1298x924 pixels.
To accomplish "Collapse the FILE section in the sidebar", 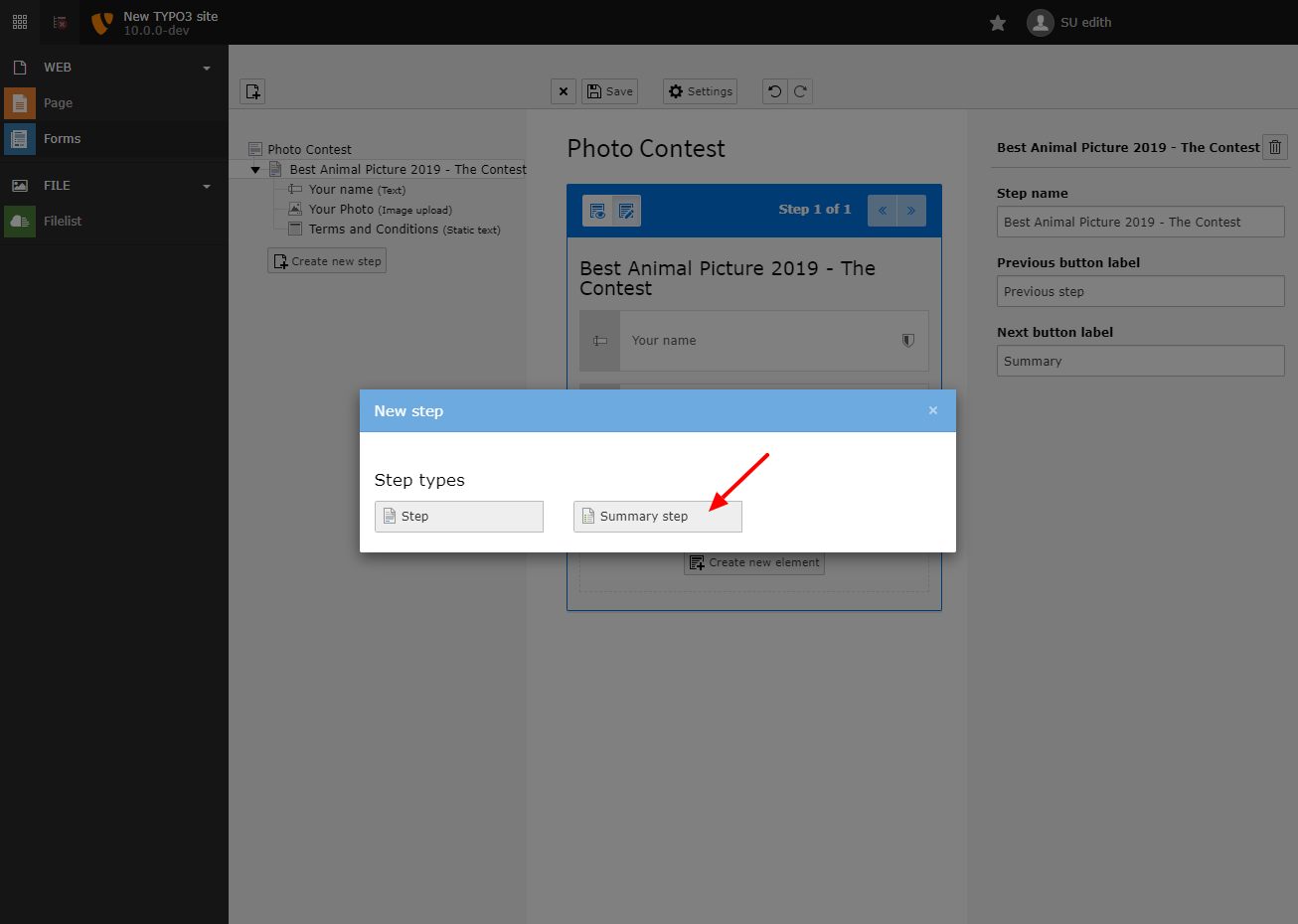I will pyautogui.click(x=206, y=185).
